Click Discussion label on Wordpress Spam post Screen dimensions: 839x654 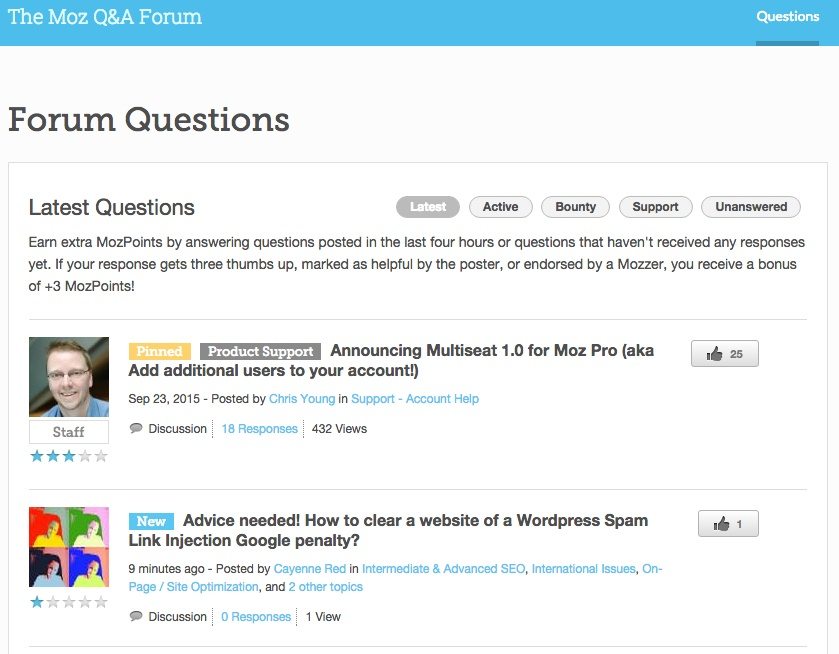pyautogui.click(x=177, y=617)
